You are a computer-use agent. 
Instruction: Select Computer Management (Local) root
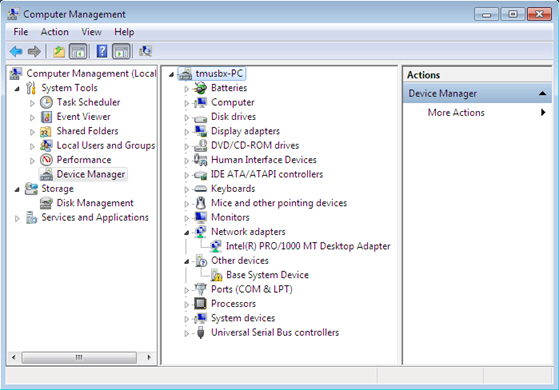click(x=91, y=73)
